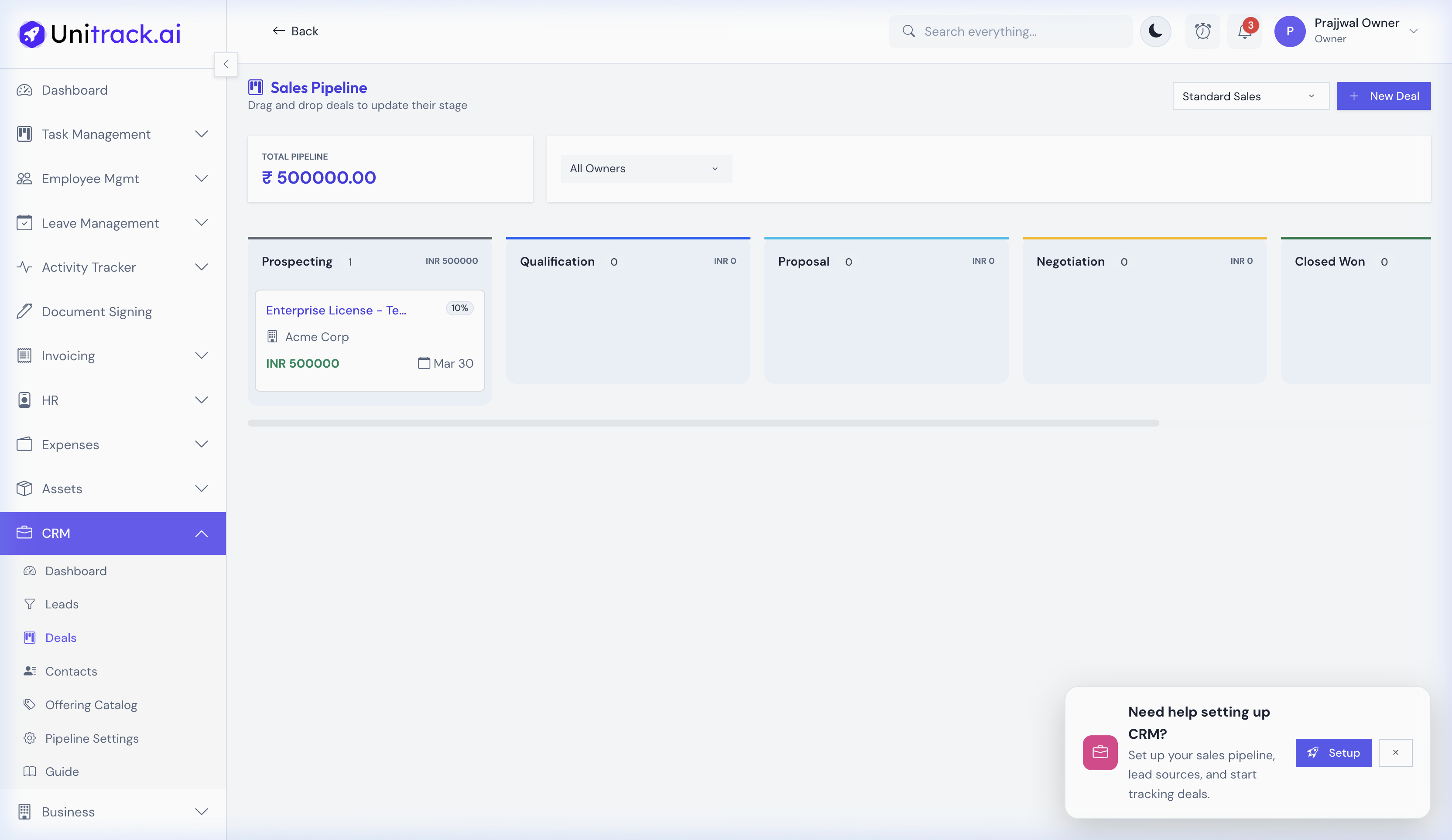Open the alarm clock reminders icon
Viewport: 1452px width, 840px height.
1203,31
